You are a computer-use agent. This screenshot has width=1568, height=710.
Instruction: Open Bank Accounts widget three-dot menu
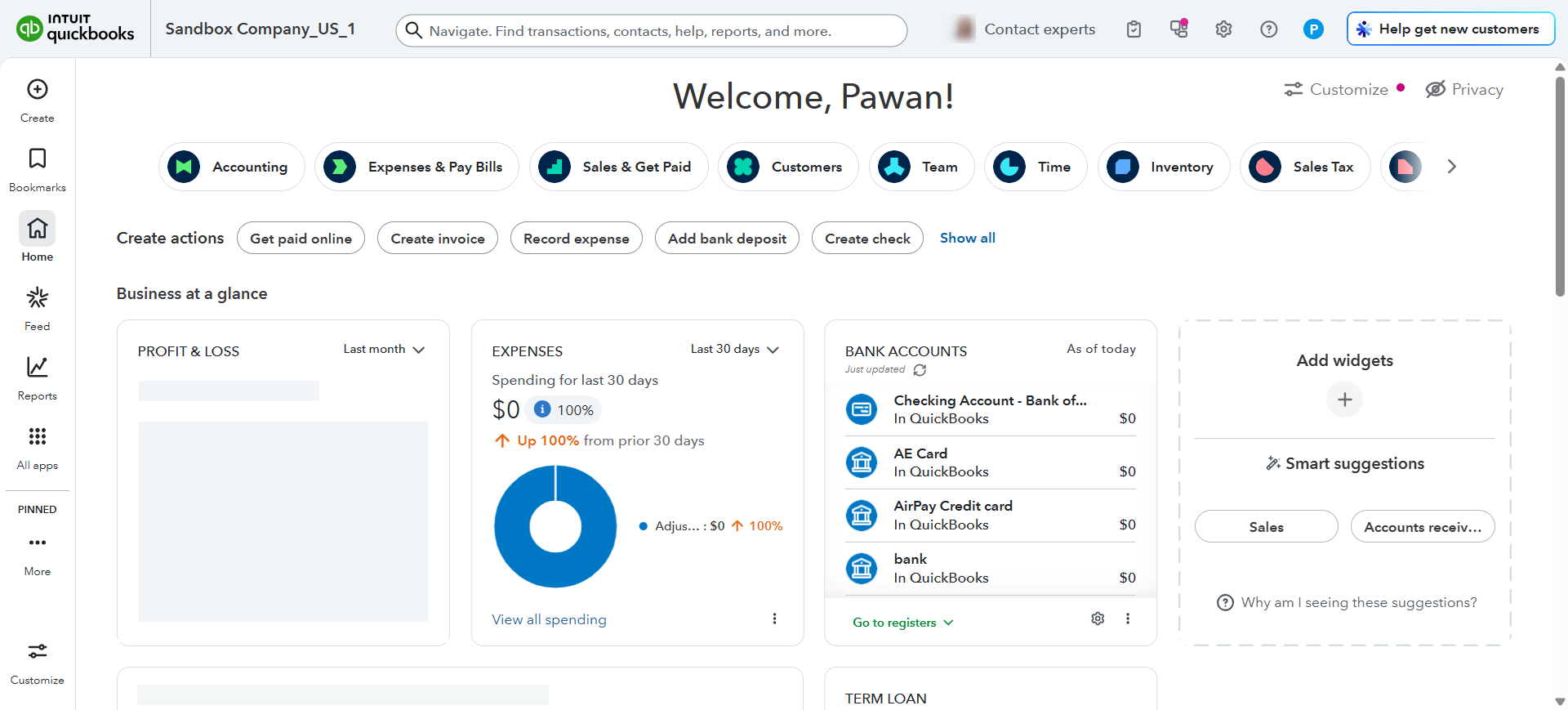point(1128,618)
